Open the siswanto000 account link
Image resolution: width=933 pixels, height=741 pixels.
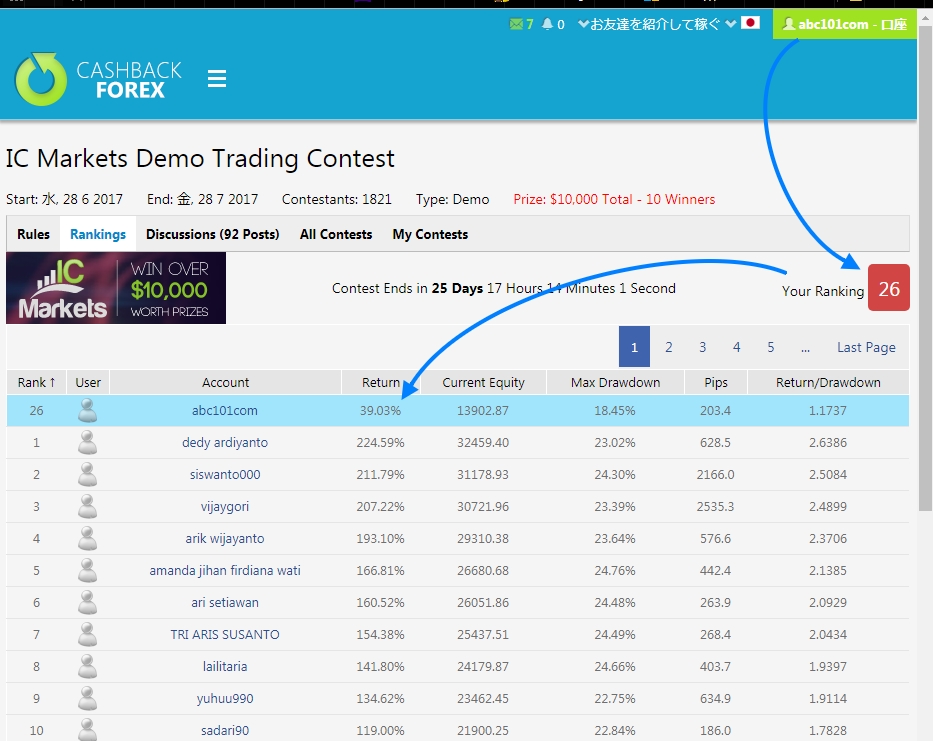(225, 475)
